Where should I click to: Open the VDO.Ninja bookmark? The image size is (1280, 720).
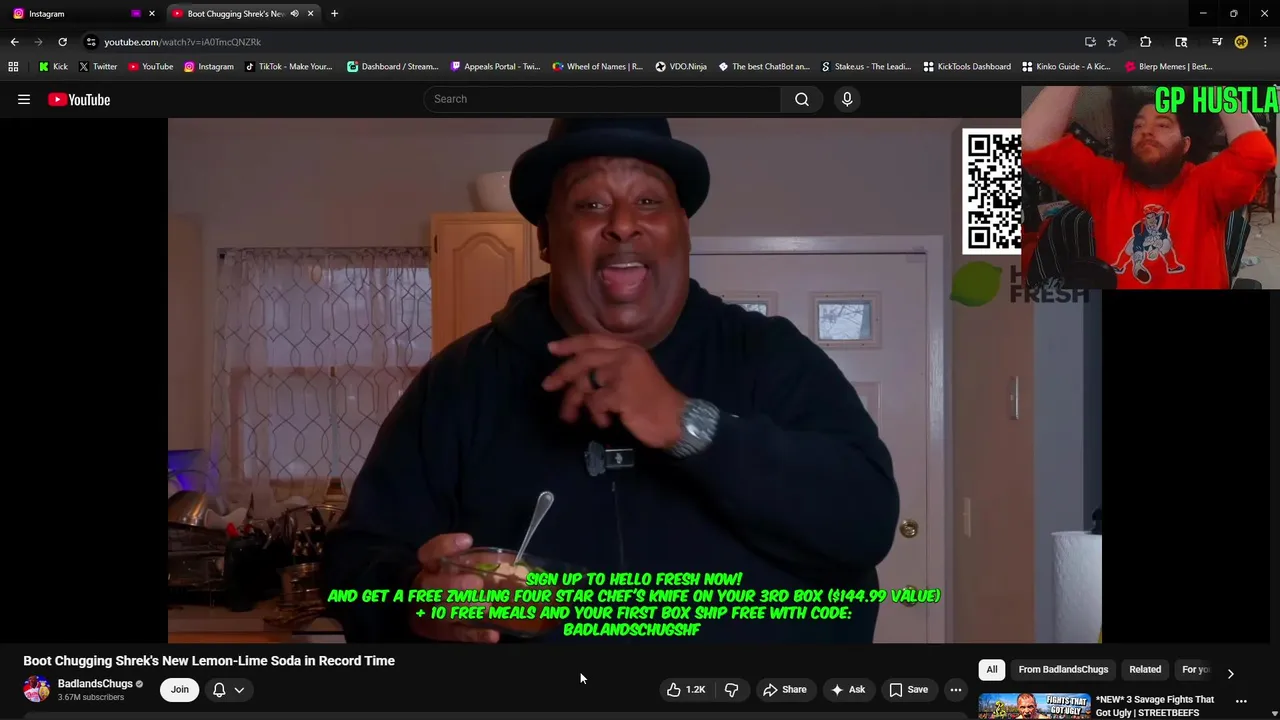681,67
